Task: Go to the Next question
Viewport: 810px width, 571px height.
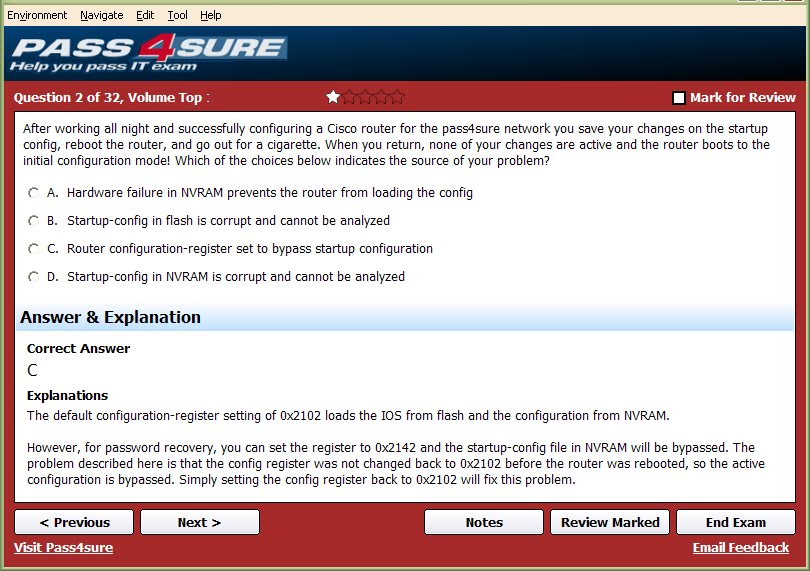Action: point(200,522)
